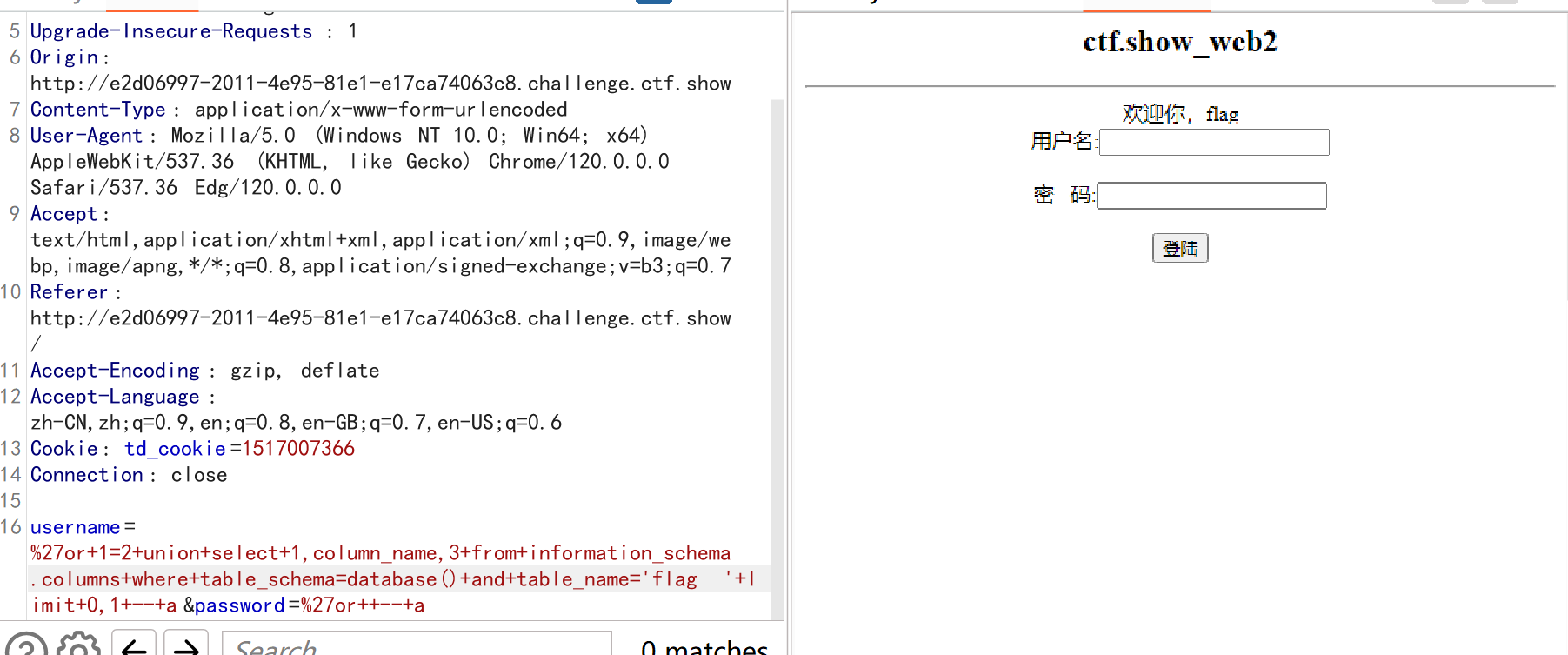Click the User-Agent header name
1568x655 pixels.
pos(86,136)
